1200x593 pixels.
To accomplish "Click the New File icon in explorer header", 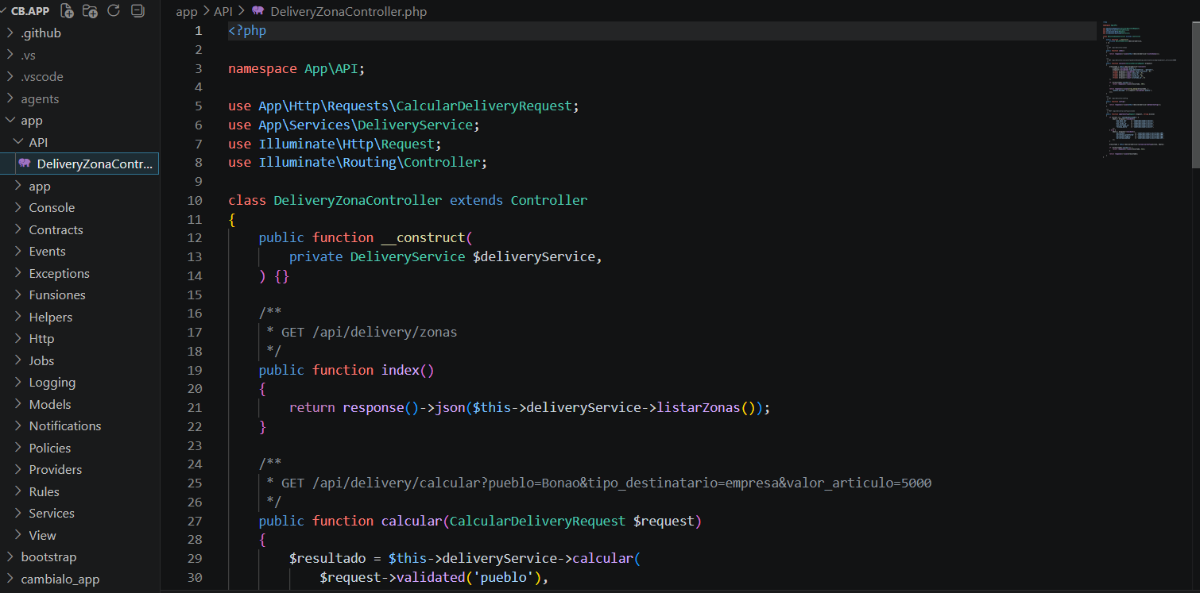I will (x=67, y=11).
